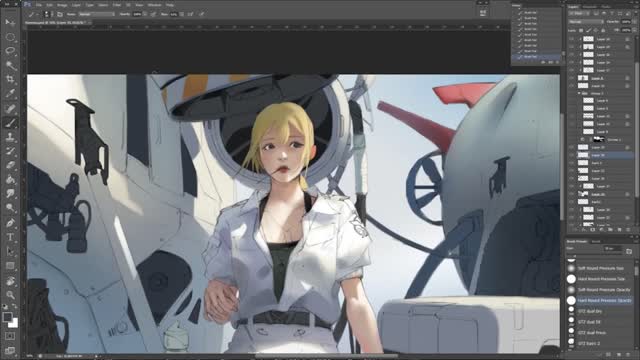The height and width of the screenshot is (360, 640).
Task: Select the Lasso tool
Action: (x=10, y=51)
